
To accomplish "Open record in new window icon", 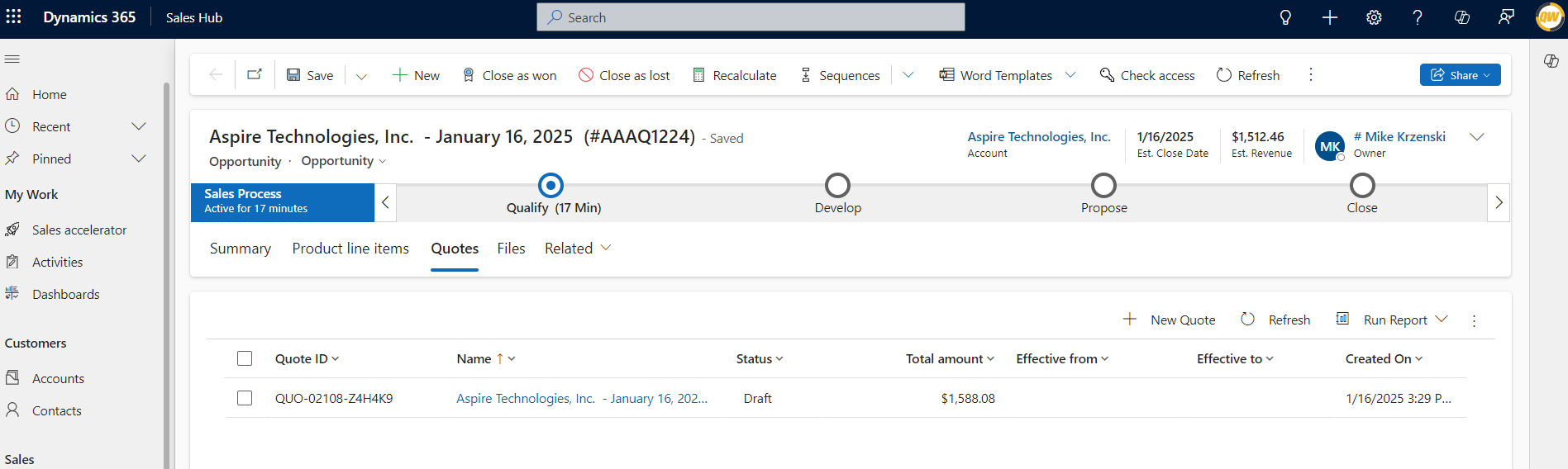I will pyautogui.click(x=255, y=75).
